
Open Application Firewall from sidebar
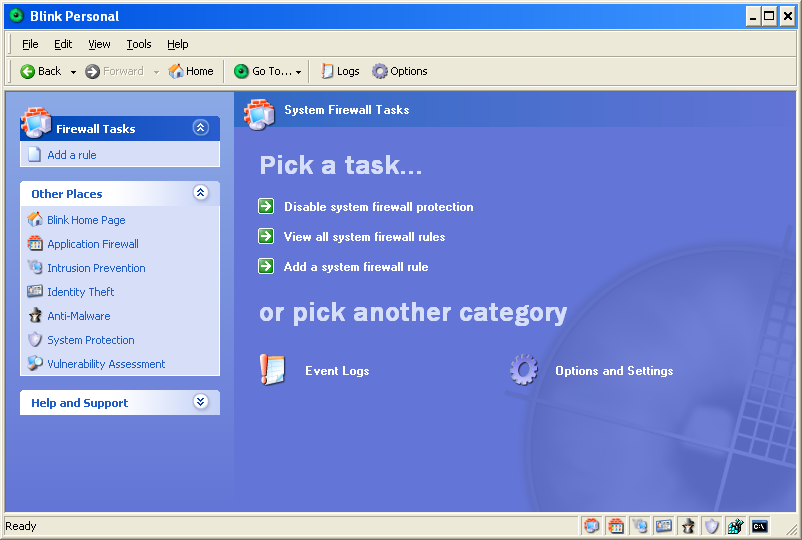point(93,244)
